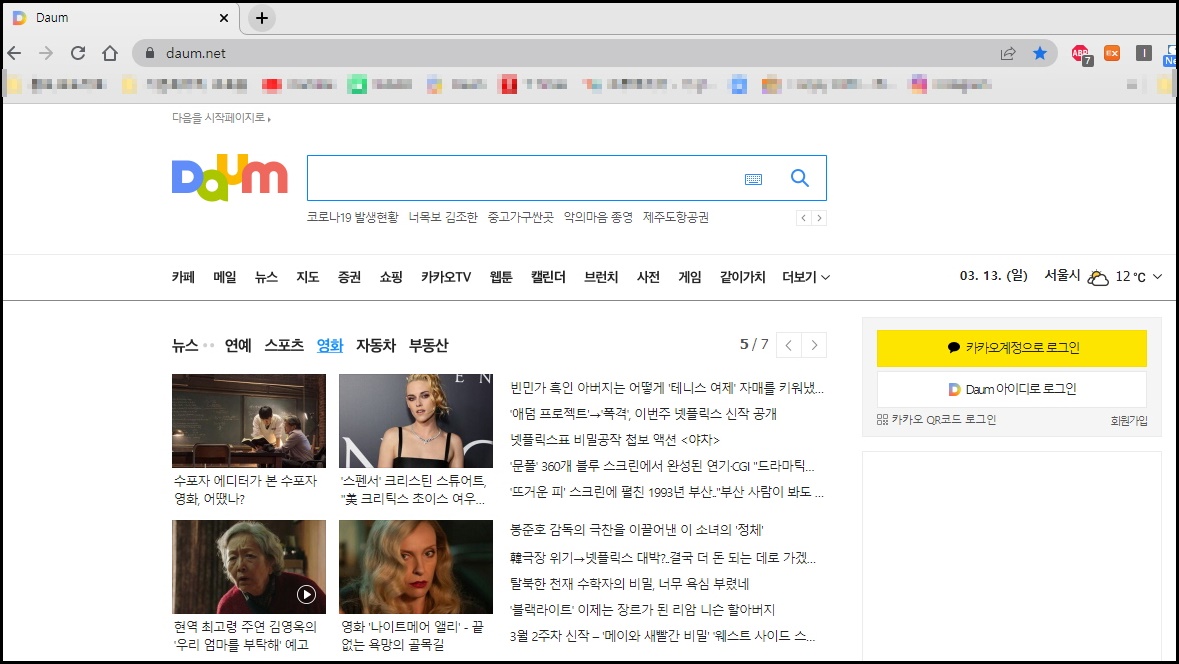Show previous trending keywords arrow
Screen dimensions: 1179x664
804,218
